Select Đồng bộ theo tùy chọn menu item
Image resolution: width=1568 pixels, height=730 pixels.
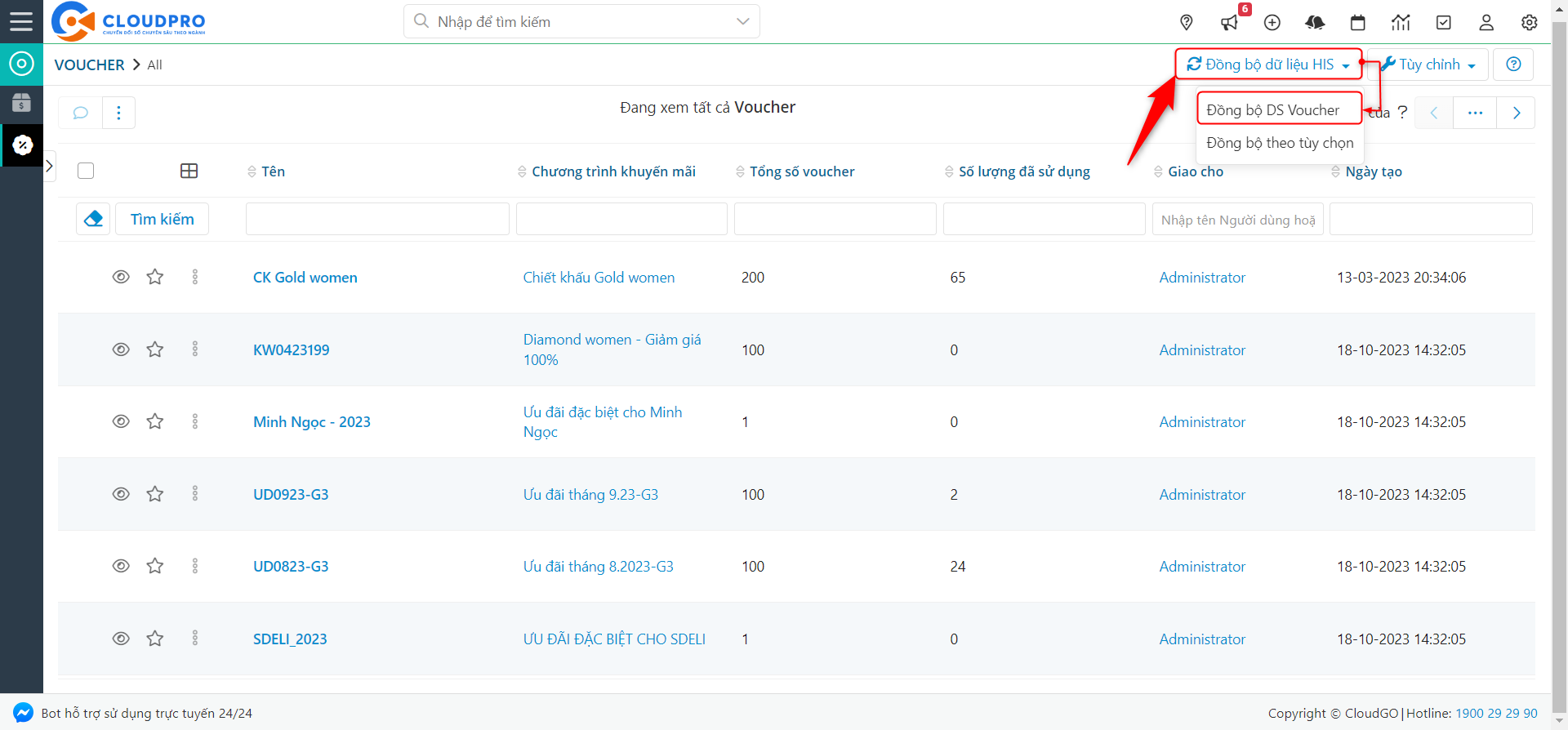pyautogui.click(x=1280, y=143)
